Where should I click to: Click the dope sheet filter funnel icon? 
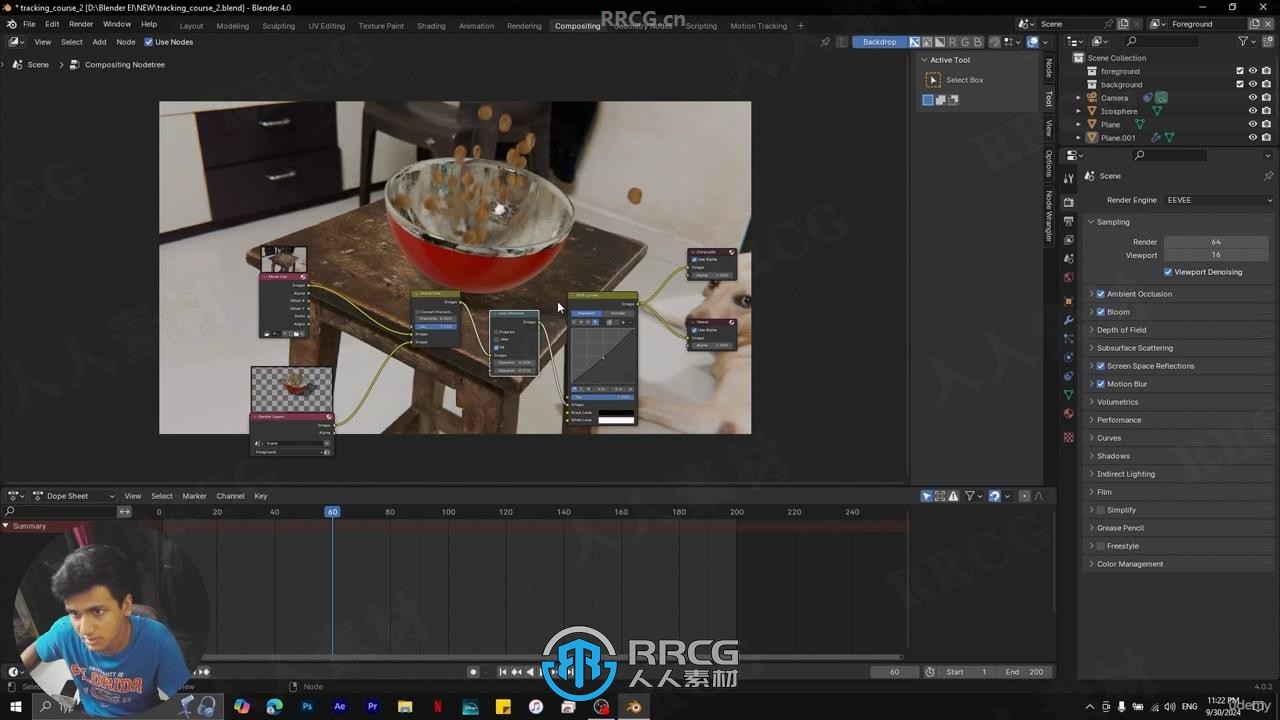(x=969, y=496)
